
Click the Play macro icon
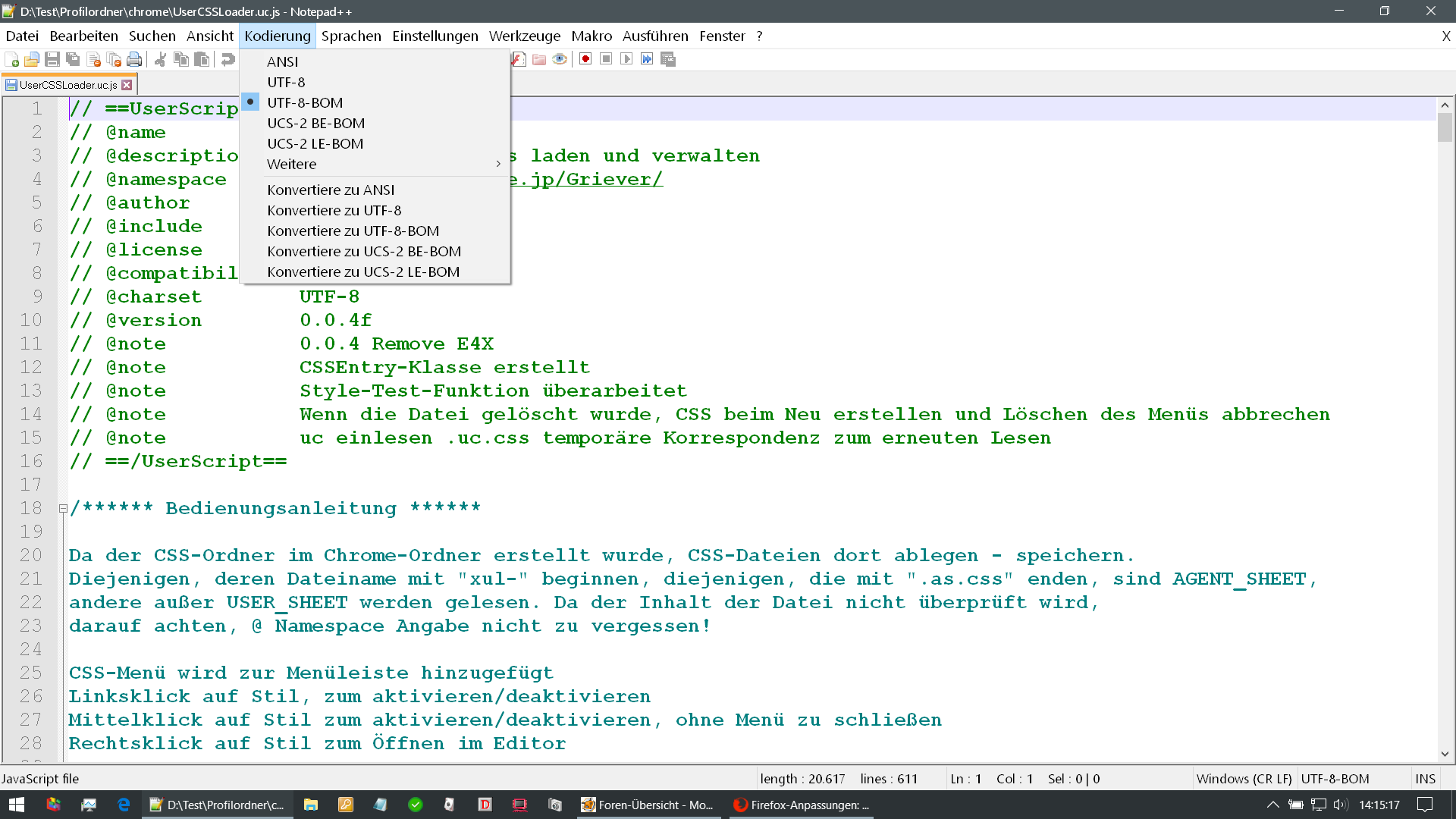(626, 59)
